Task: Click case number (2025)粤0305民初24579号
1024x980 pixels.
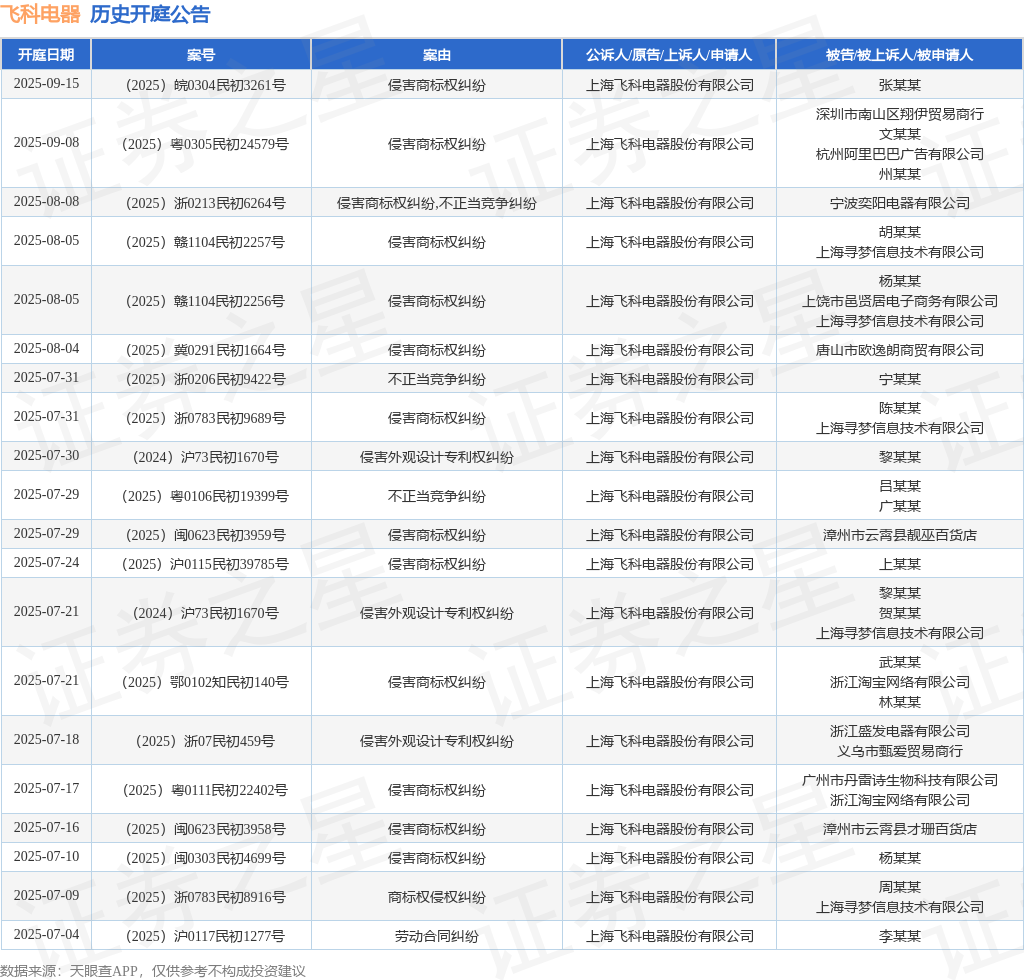Action: [205, 144]
